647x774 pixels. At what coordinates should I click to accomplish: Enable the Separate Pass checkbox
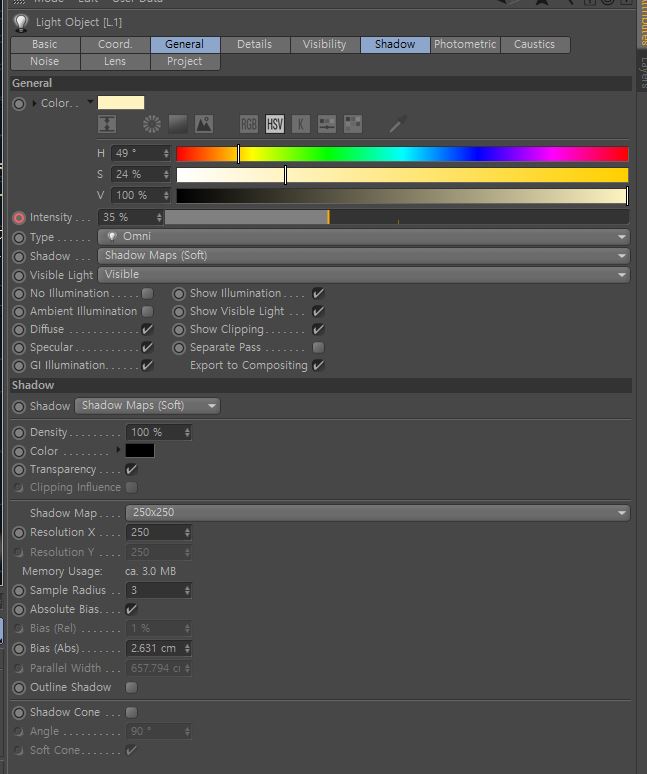[318, 348]
